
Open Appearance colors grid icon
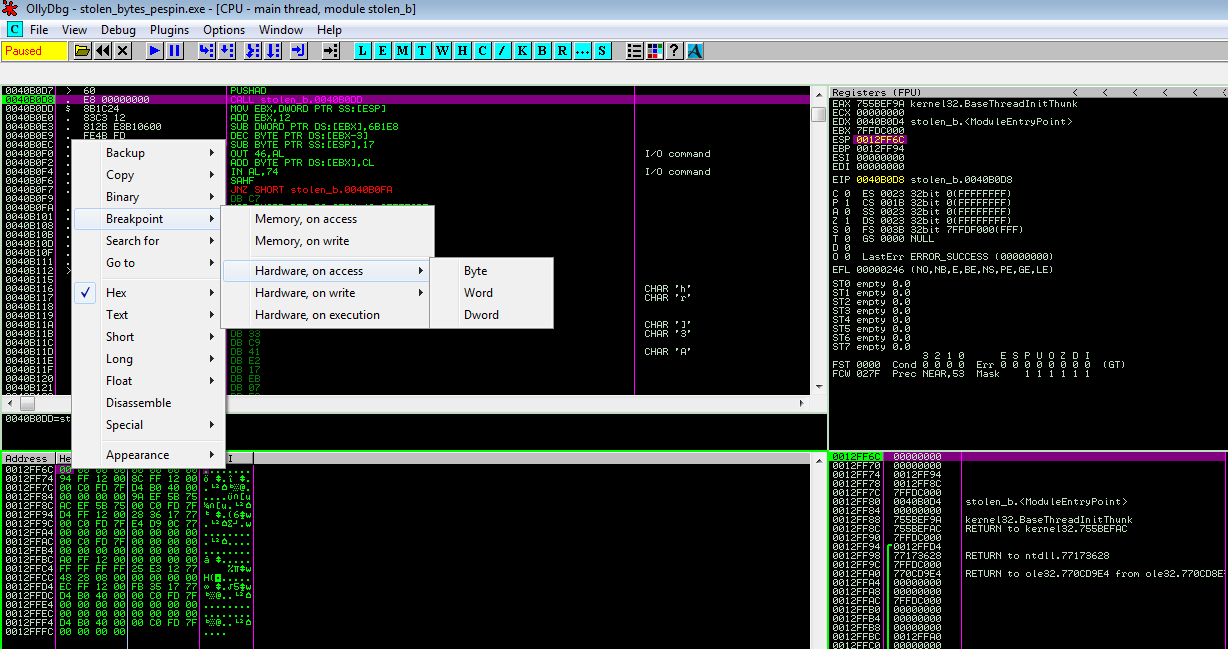(653, 50)
